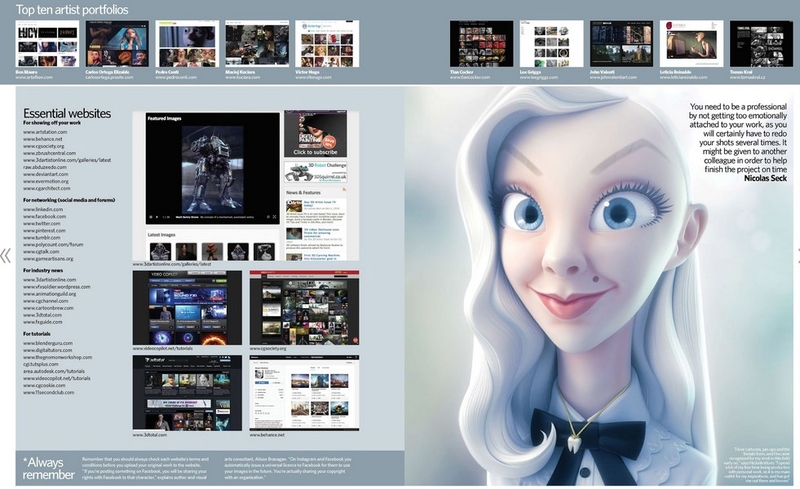Viewport: 800px width, 489px height.
Task: Click cgi.tutsplus.com link
Action: point(40,364)
